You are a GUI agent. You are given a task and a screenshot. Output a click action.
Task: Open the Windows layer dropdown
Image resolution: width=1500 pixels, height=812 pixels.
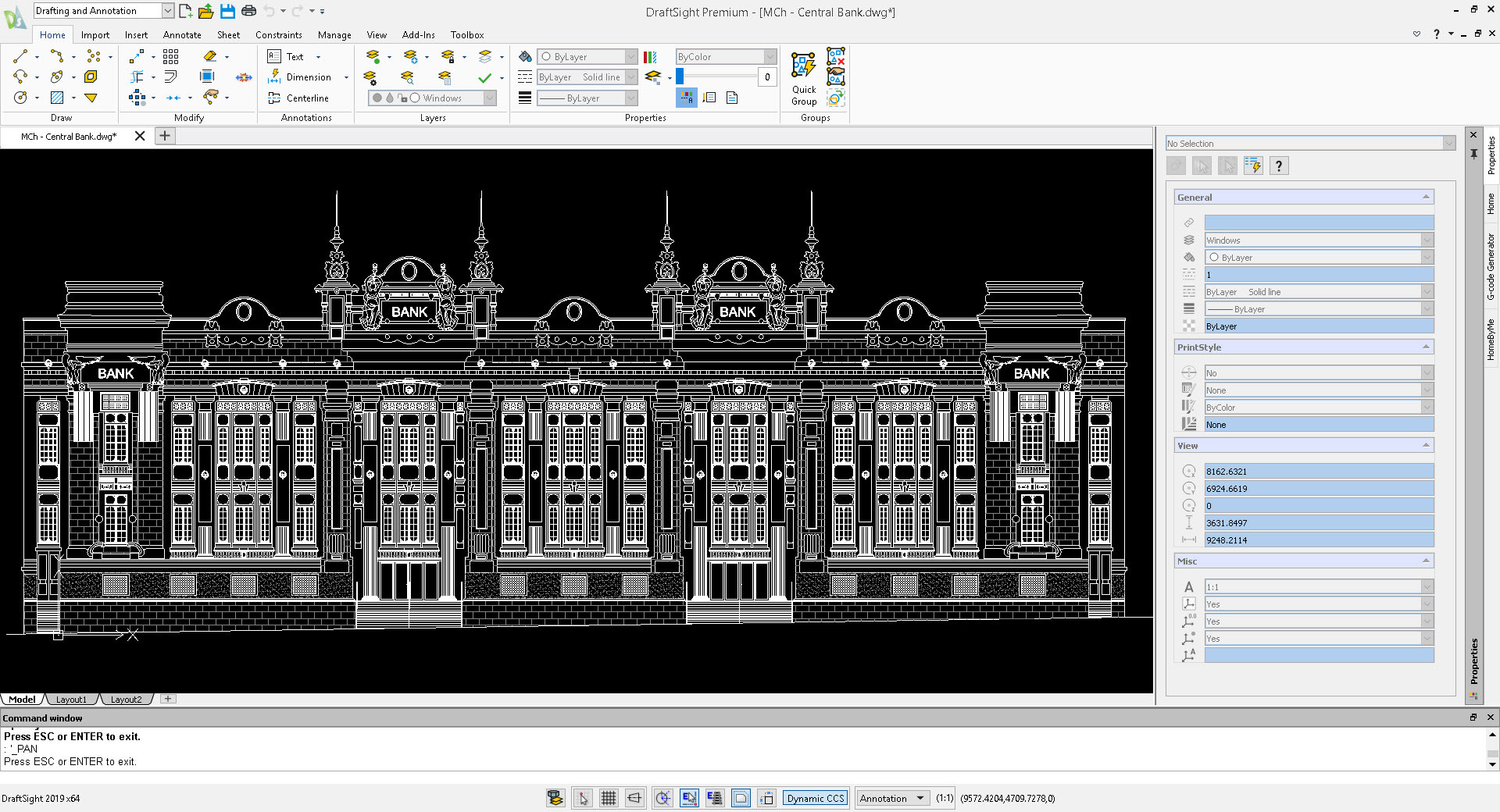[491, 98]
